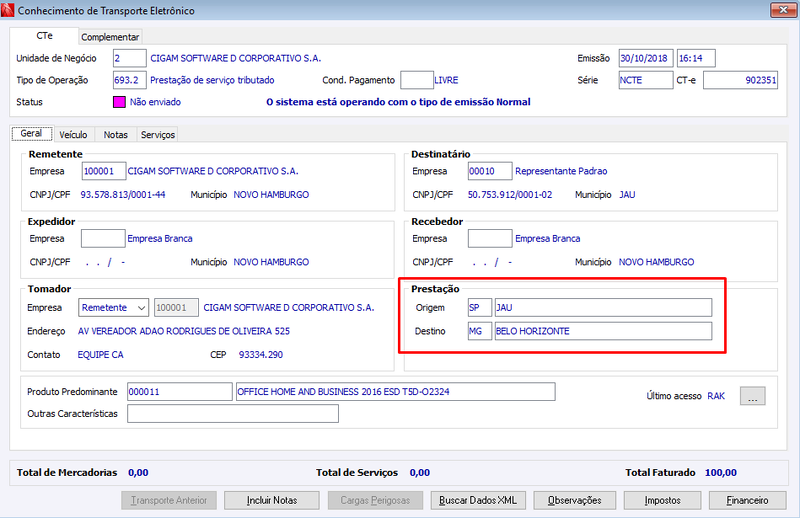Open the Veículo tab
Image resolution: width=800 pixels, height=518 pixels.
tap(73, 135)
